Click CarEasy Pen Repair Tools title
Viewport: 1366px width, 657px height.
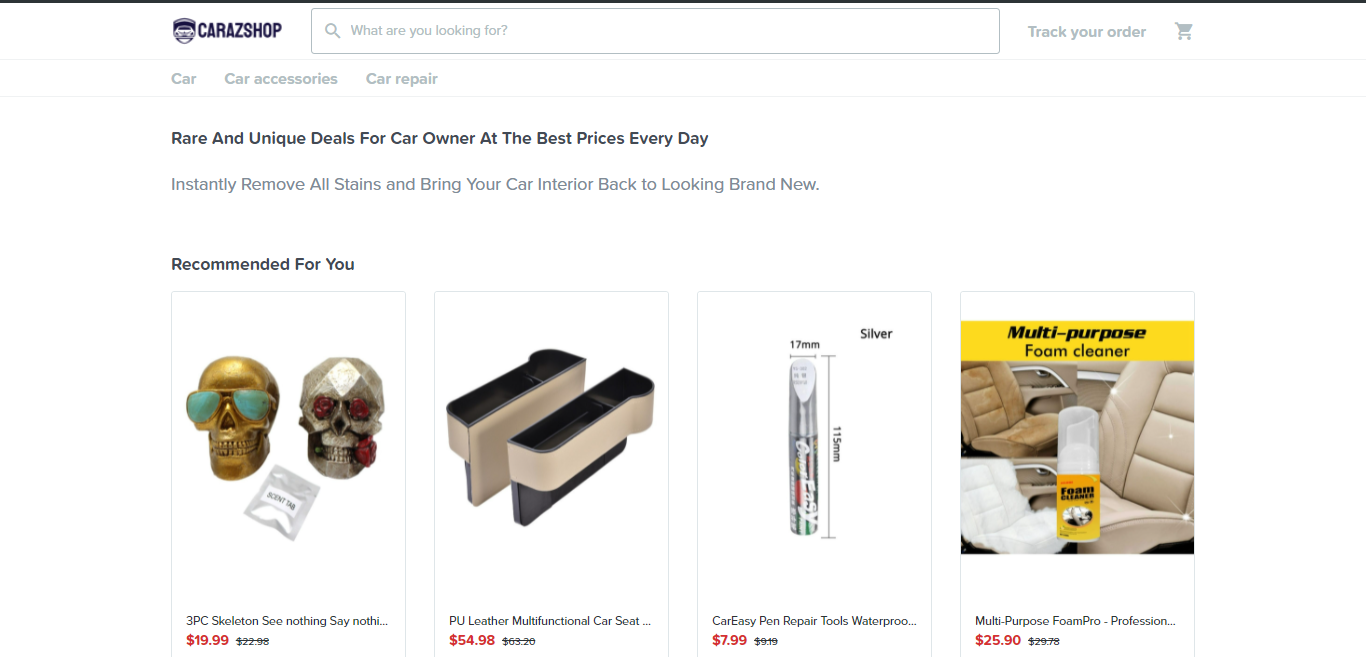coord(813,621)
